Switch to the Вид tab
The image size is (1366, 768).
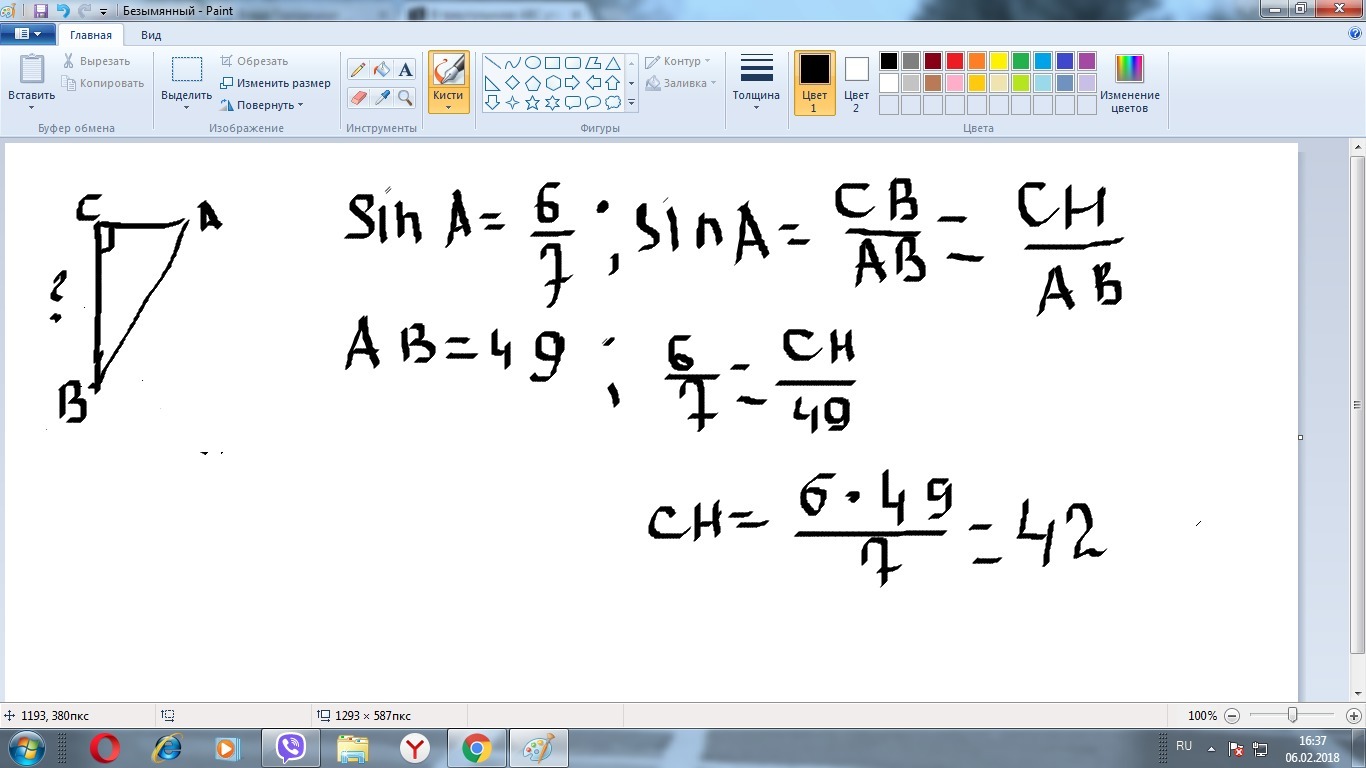coord(151,35)
